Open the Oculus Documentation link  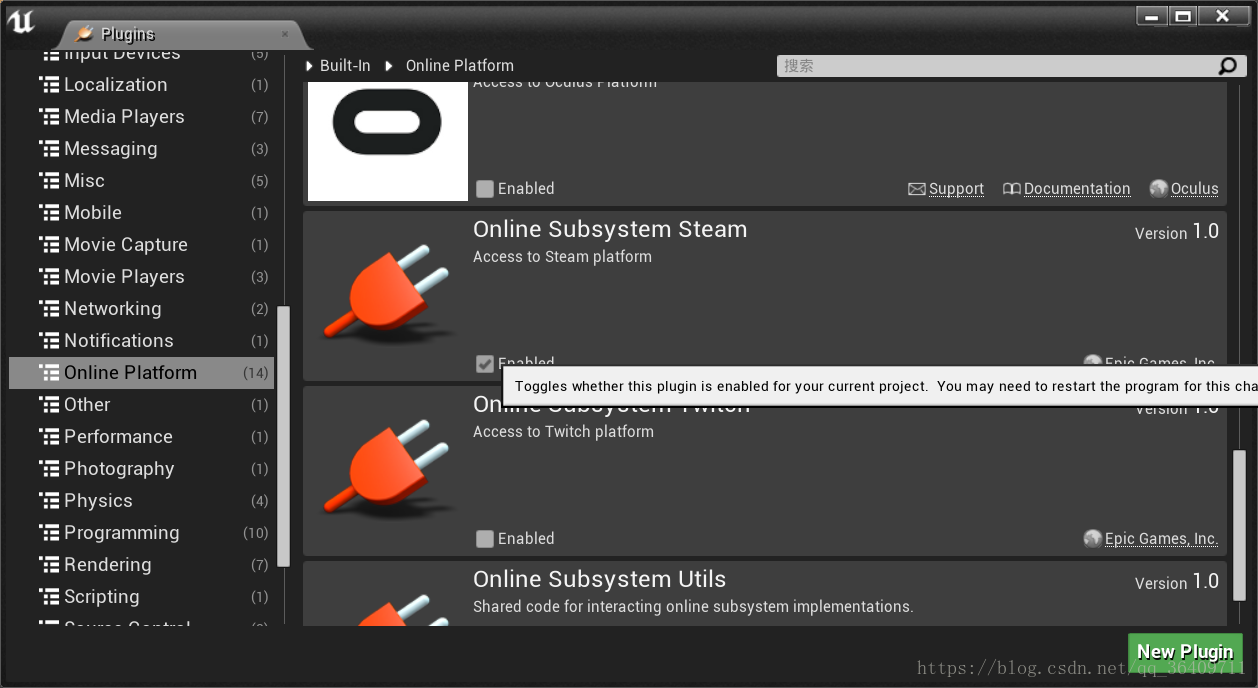click(1077, 189)
